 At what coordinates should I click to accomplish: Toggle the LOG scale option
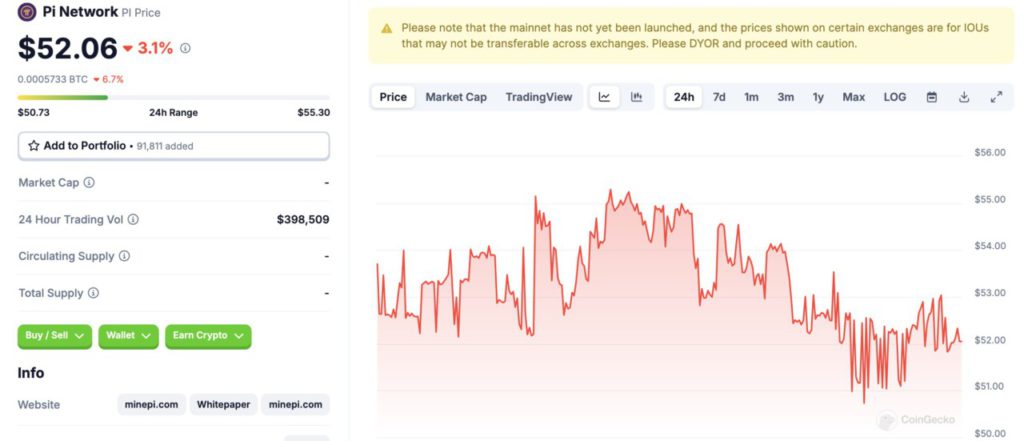click(894, 97)
